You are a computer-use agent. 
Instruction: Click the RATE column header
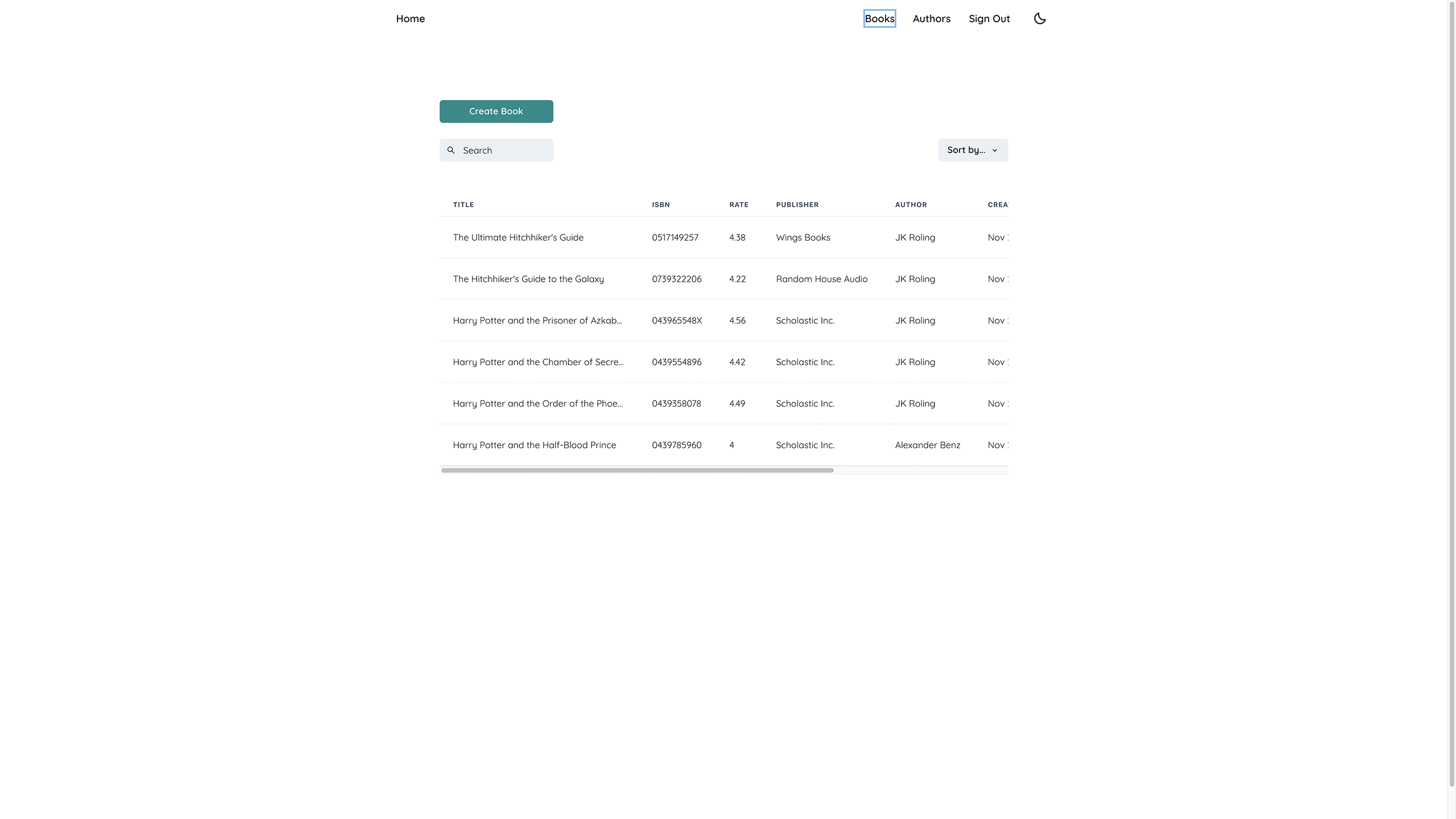(x=738, y=205)
